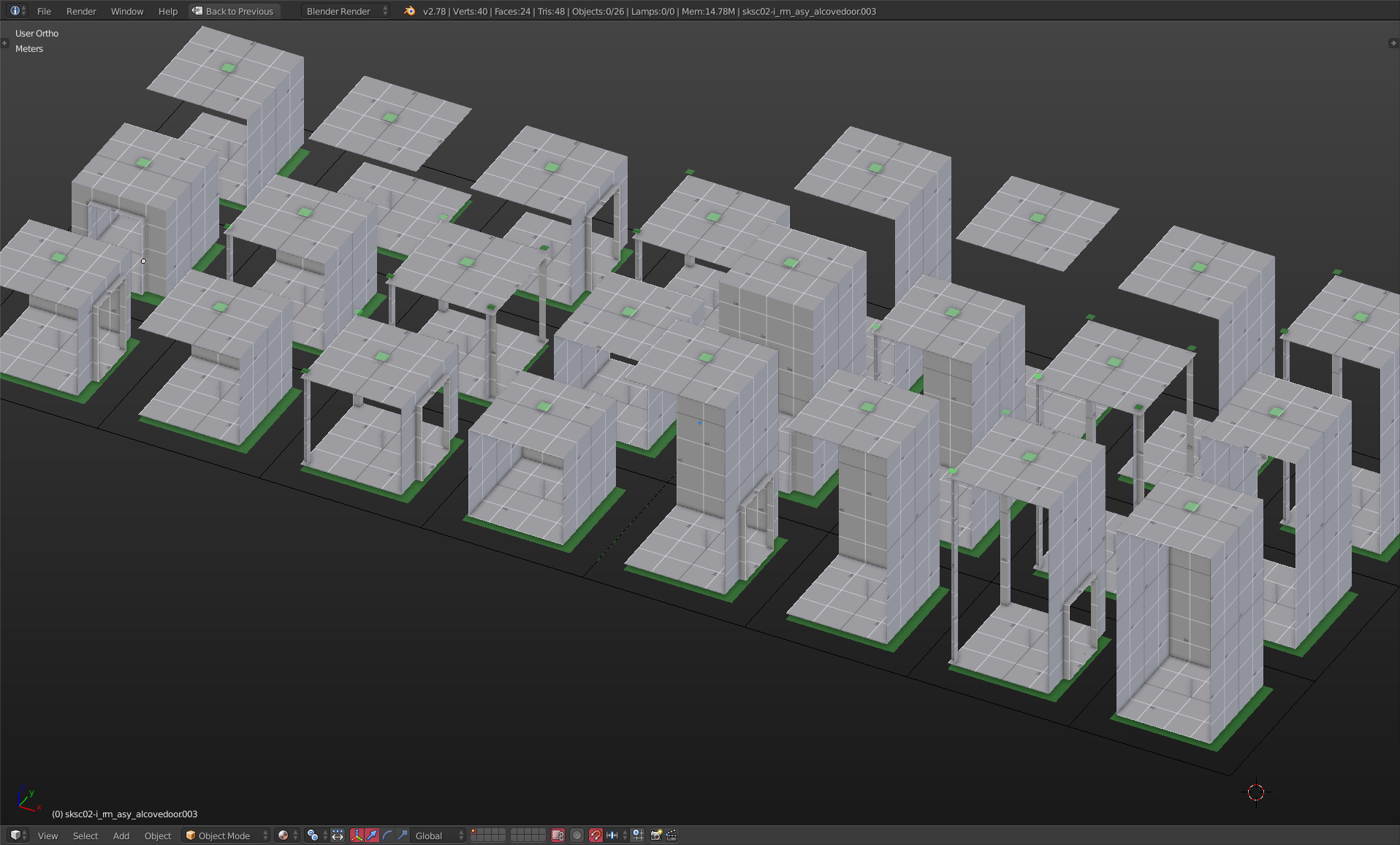Click the Back to Previous button
Image resolution: width=1400 pixels, height=845 pixels.
pos(234,11)
